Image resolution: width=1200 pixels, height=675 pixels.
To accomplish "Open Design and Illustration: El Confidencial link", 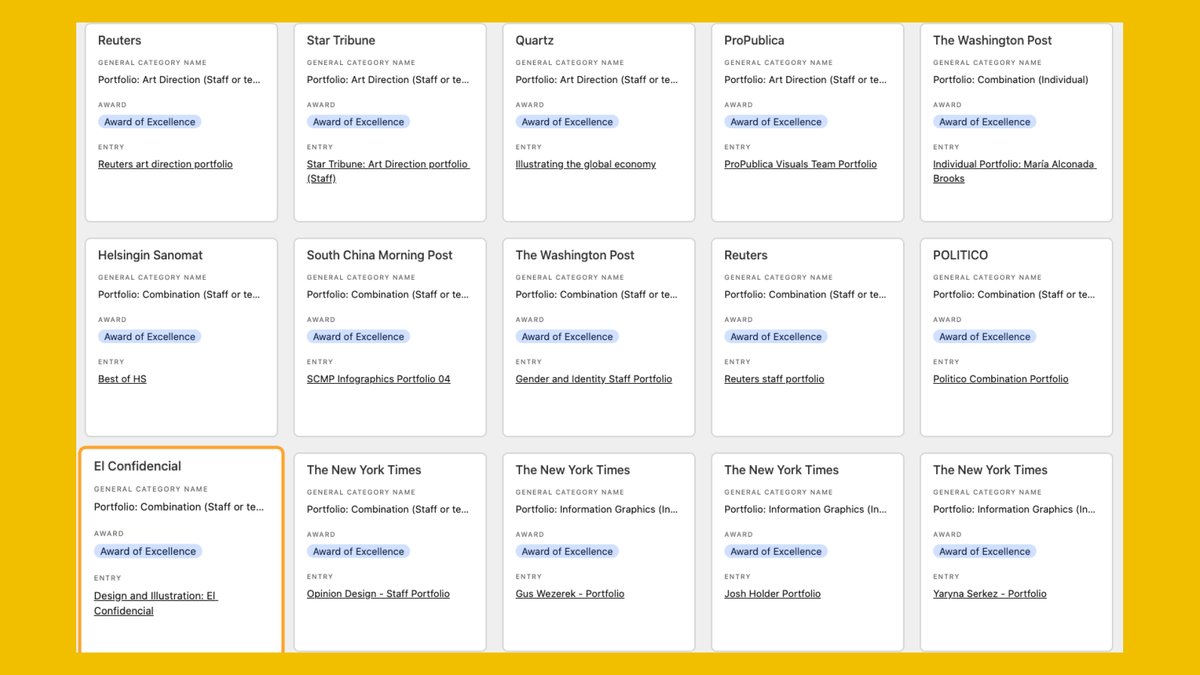I will coord(155,603).
